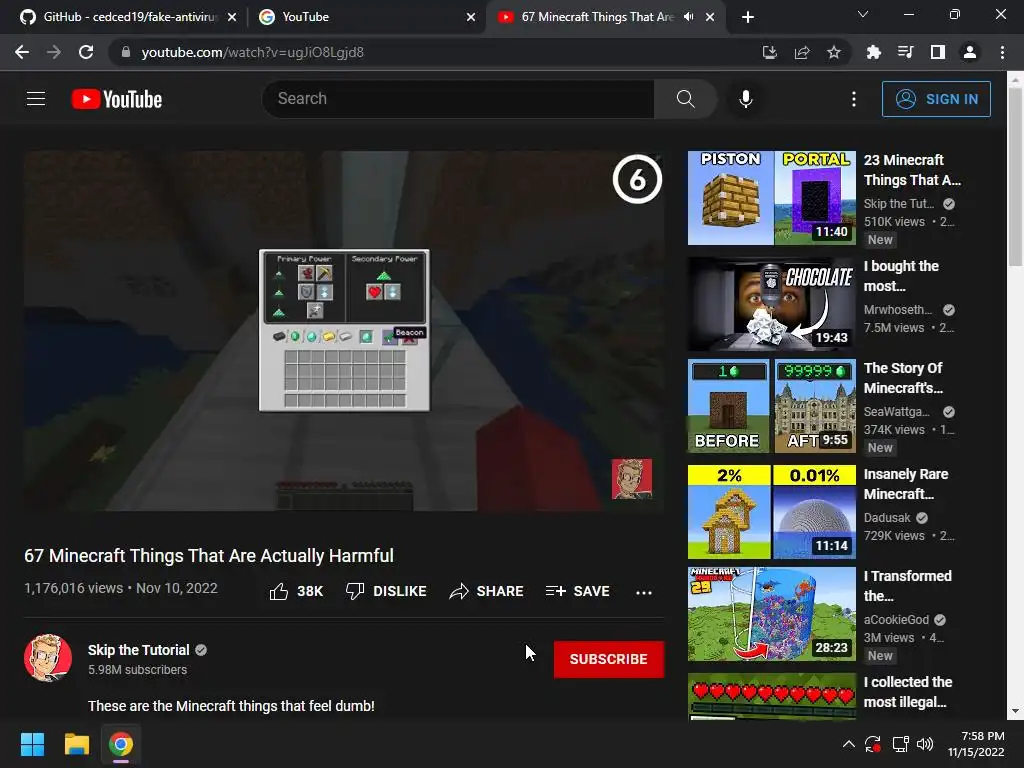Go to YouTube home via logo
1024x768 pixels.
(x=117, y=99)
